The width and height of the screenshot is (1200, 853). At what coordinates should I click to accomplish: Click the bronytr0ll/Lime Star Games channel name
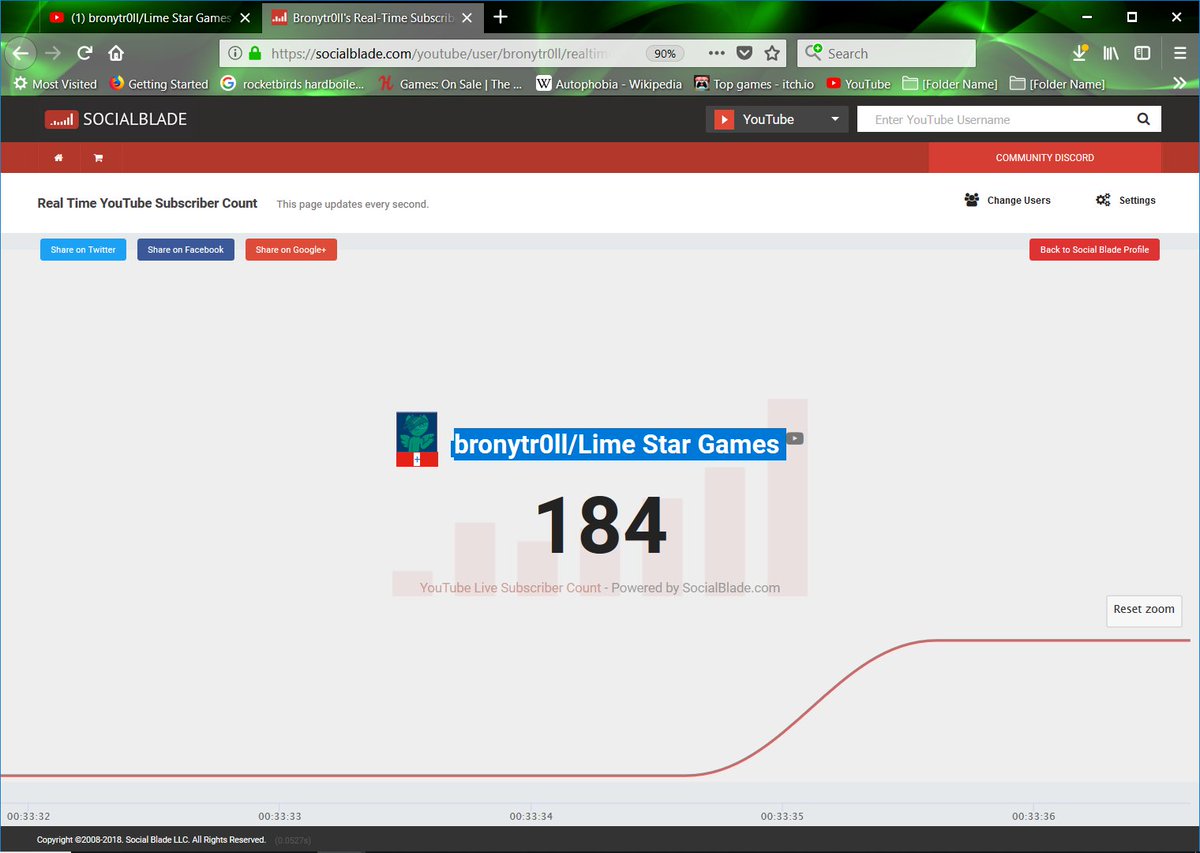point(616,444)
